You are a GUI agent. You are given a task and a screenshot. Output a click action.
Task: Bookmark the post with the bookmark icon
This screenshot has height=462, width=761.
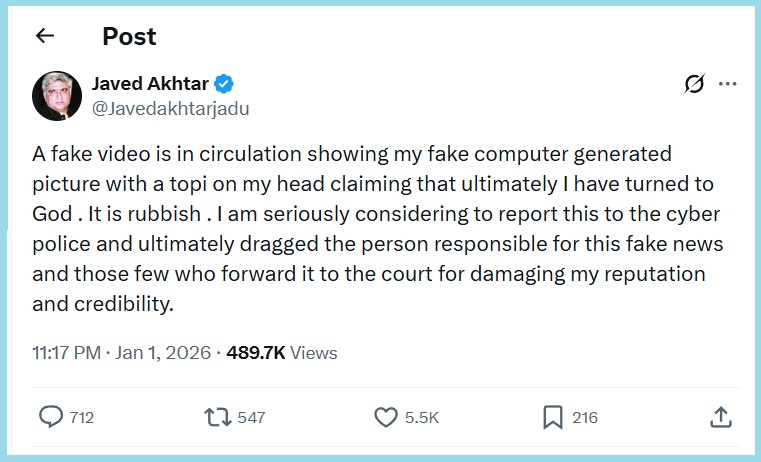(552, 417)
